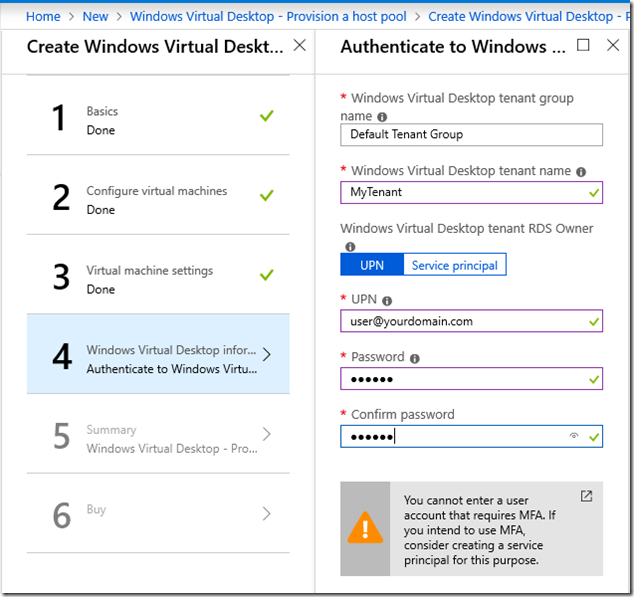Click chevron arrow on Buy step row
Image resolution: width=634 pixels, height=597 pixels.
point(266,514)
